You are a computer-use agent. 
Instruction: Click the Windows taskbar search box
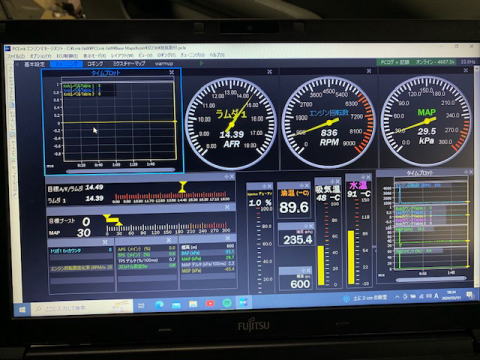tap(82, 308)
